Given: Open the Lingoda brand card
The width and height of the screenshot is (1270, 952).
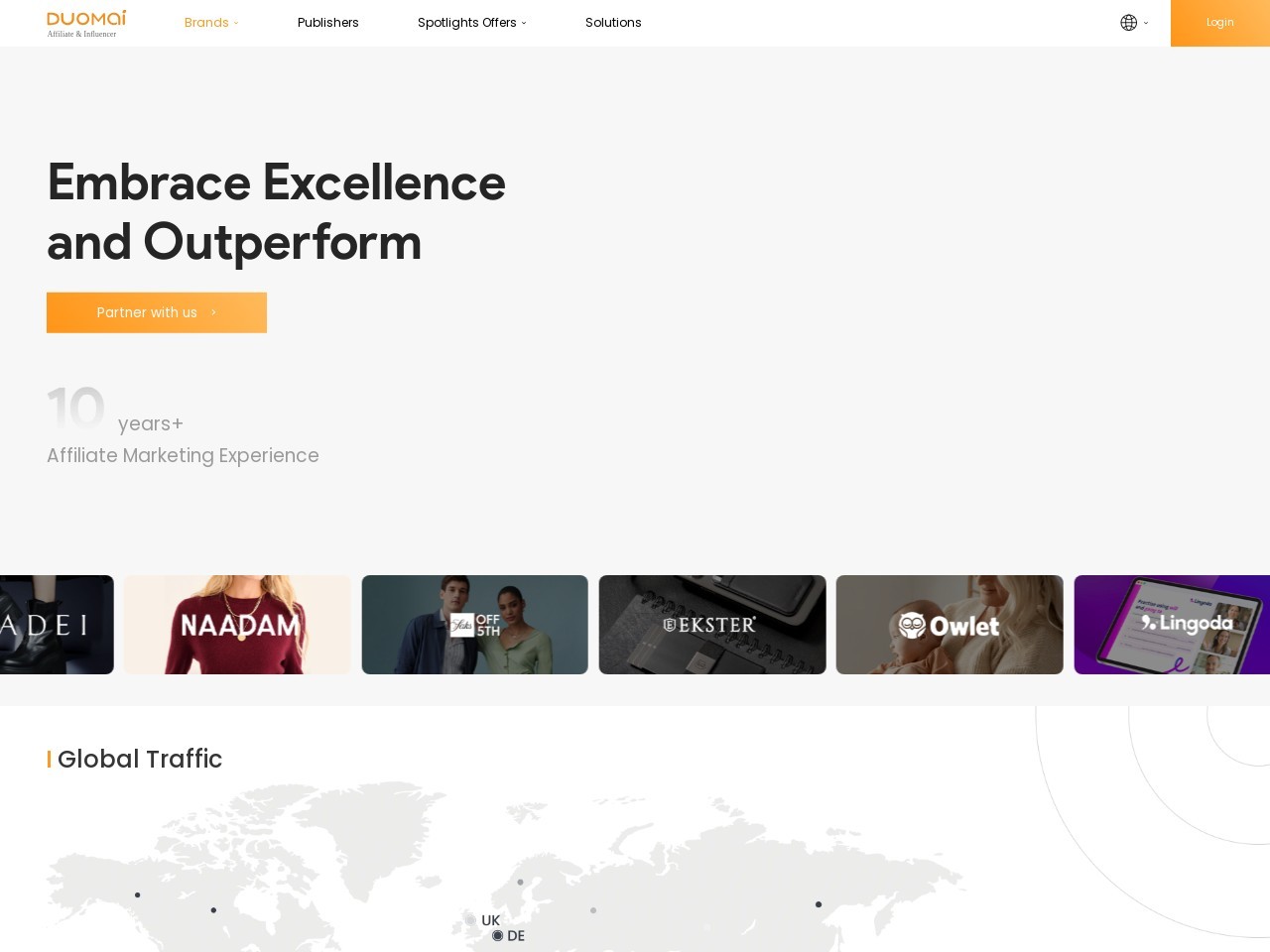Looking at the screenshot, I should pos(1171,625).
